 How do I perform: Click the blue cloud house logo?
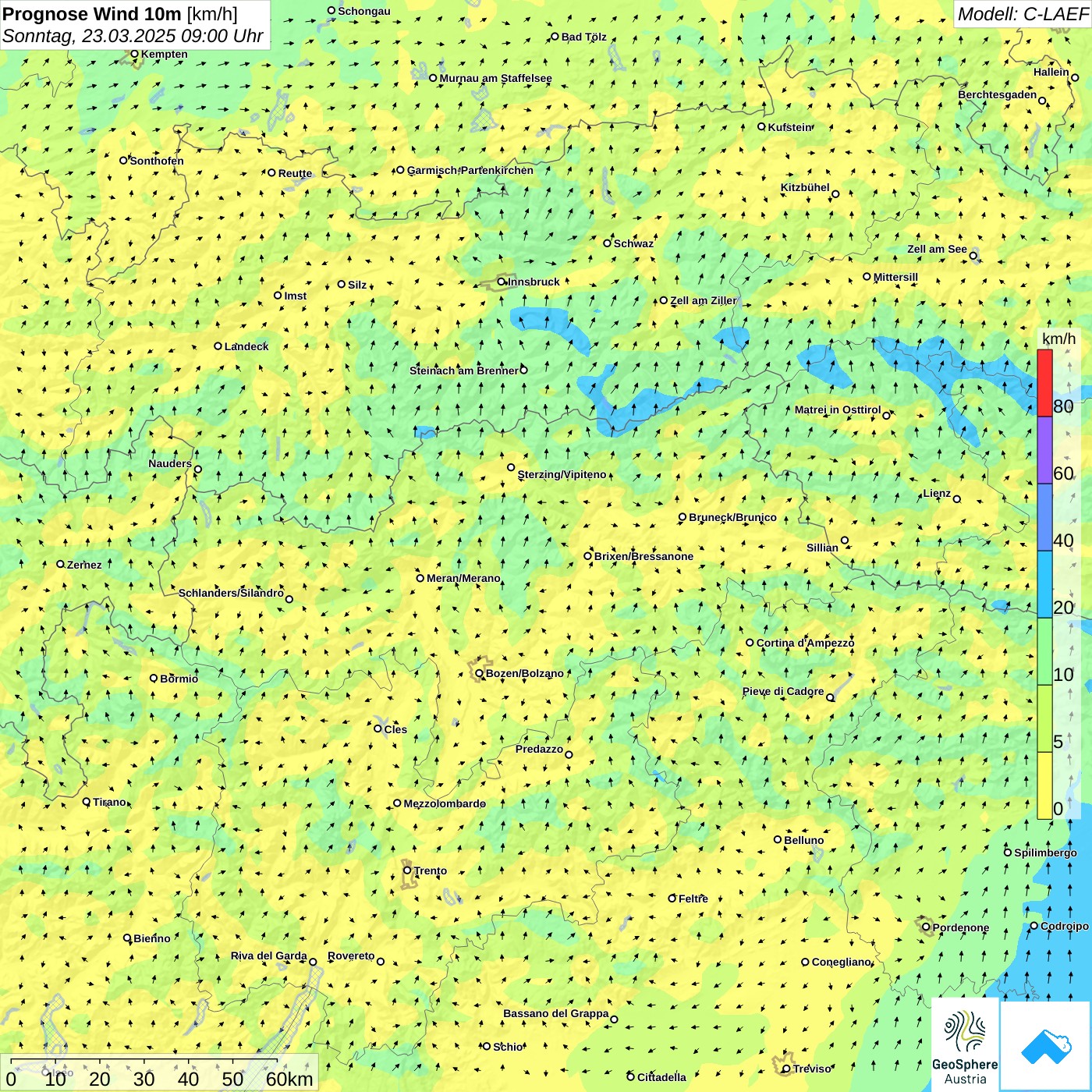point(1046,1045)
